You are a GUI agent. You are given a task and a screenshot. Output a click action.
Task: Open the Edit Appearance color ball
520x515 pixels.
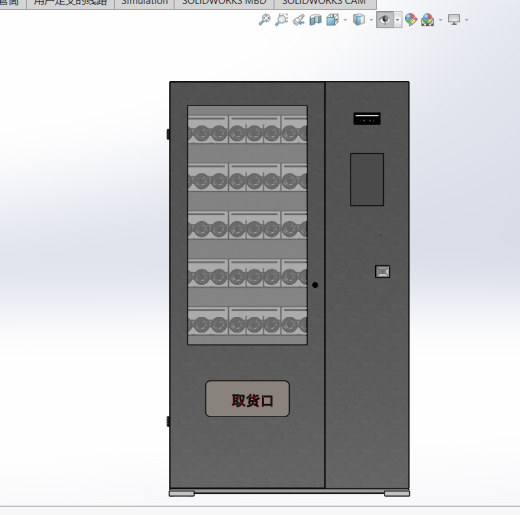click(x=411, y=20)
